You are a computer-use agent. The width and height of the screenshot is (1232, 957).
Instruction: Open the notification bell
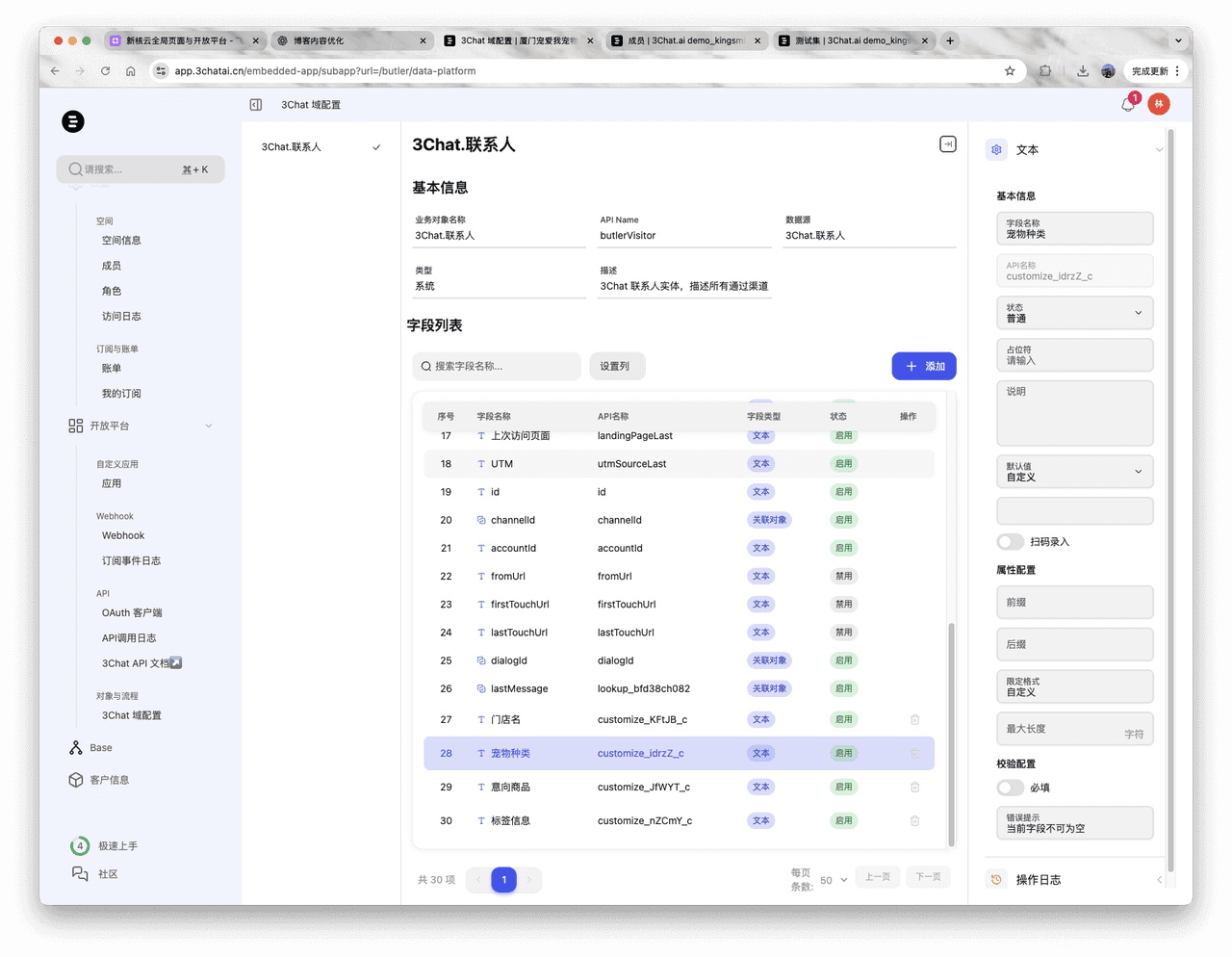point(1128,104)
